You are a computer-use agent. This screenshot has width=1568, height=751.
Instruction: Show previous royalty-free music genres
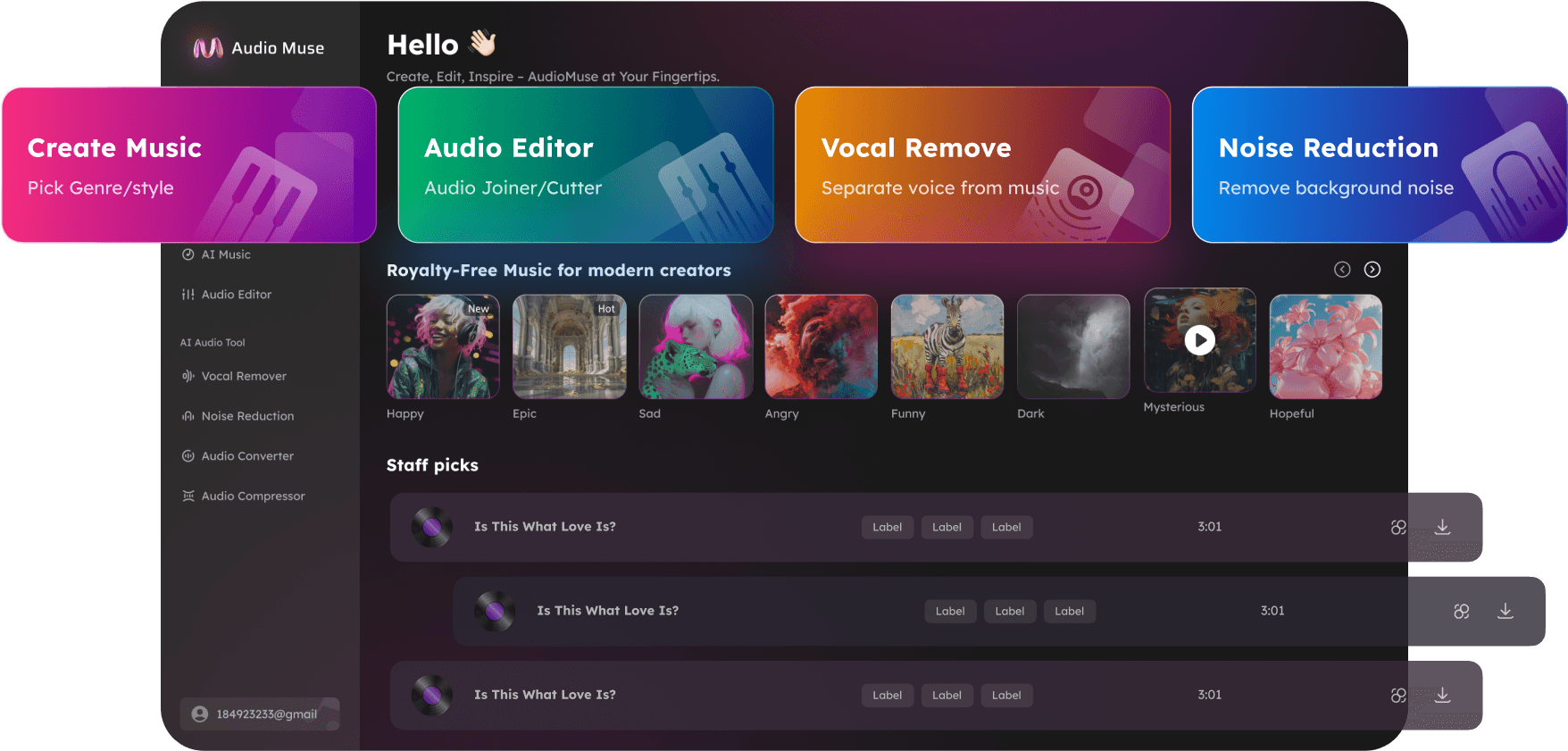(1342, 270)
